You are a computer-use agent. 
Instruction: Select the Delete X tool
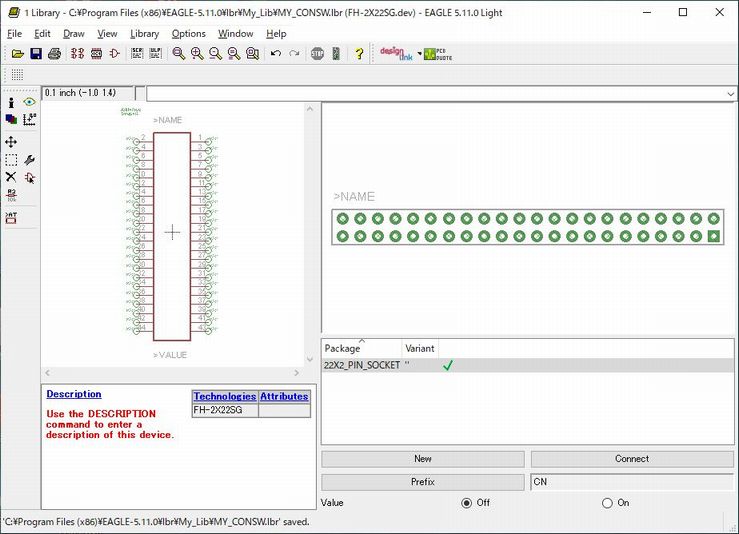pos(11,177)
